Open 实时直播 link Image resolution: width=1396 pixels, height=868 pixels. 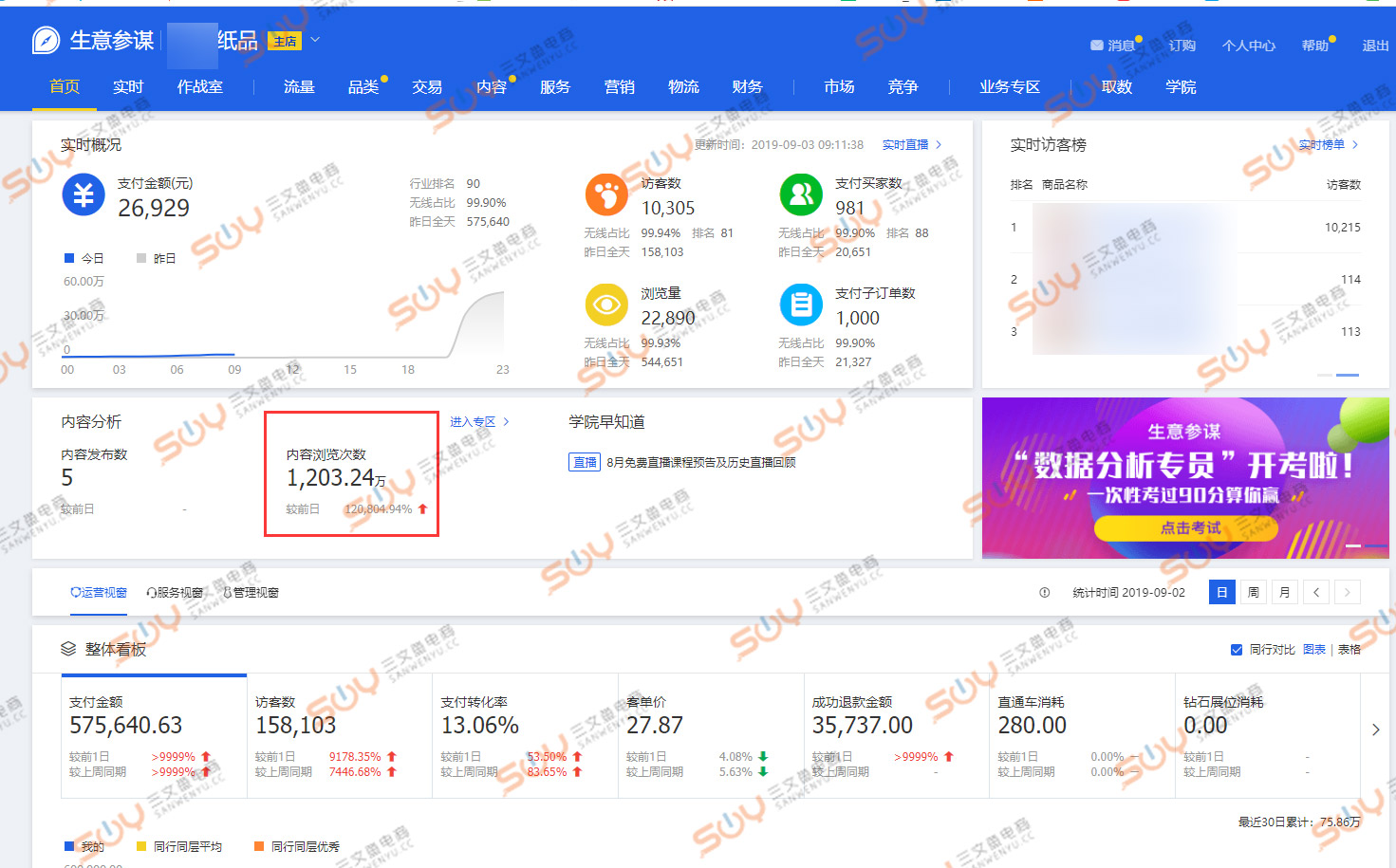(x=912, y=145)
